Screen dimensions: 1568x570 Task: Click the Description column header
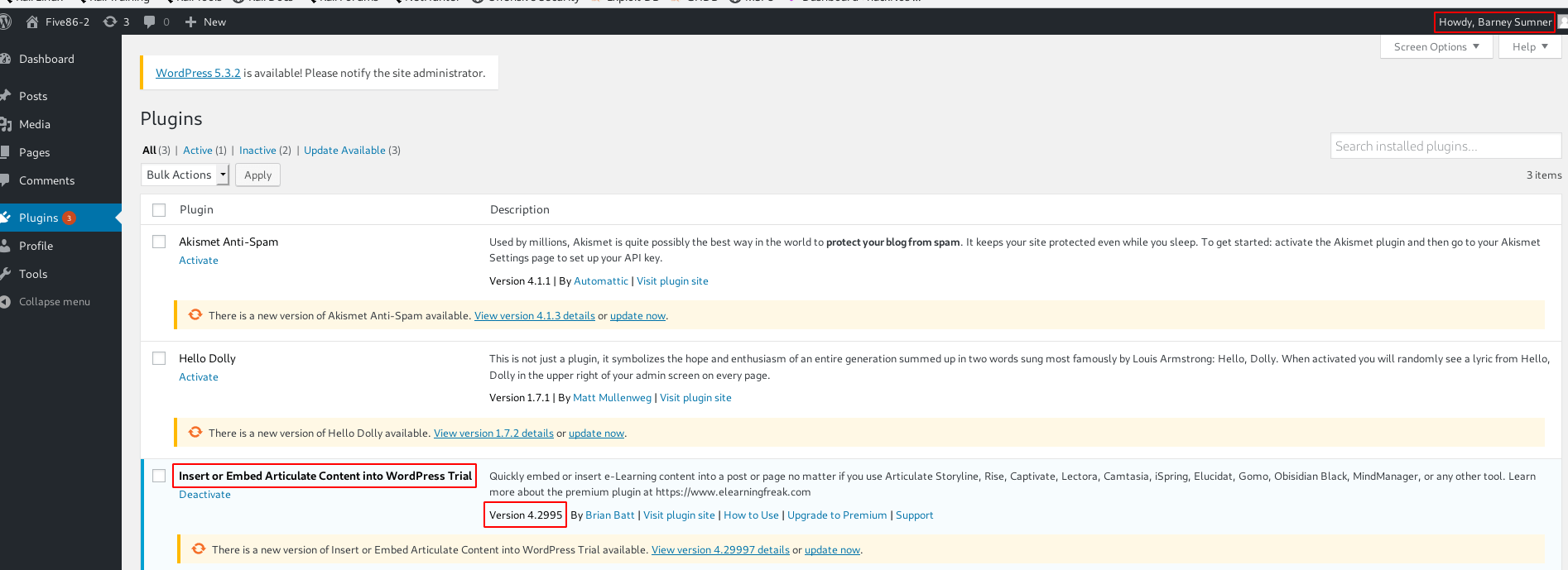[x=520, y=210]
